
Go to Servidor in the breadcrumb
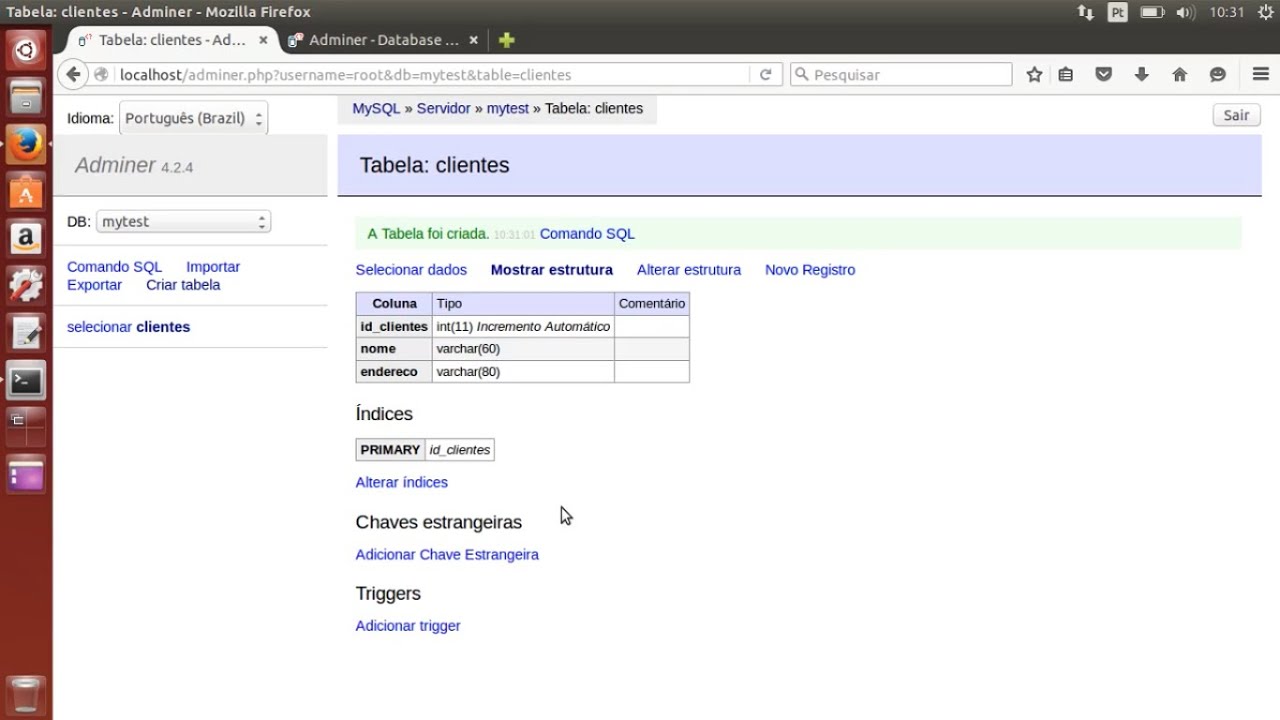pos(443,108)
